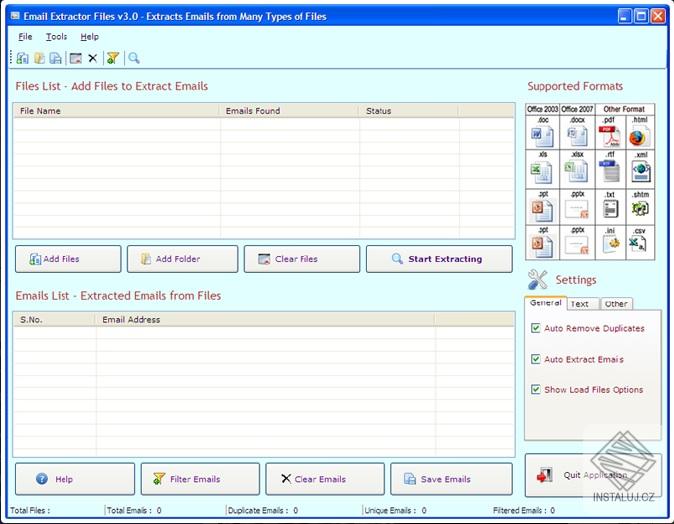Screen dimensions: 674x524
Task: Click the Start Extracting button
Action: [x=439, y=259]
